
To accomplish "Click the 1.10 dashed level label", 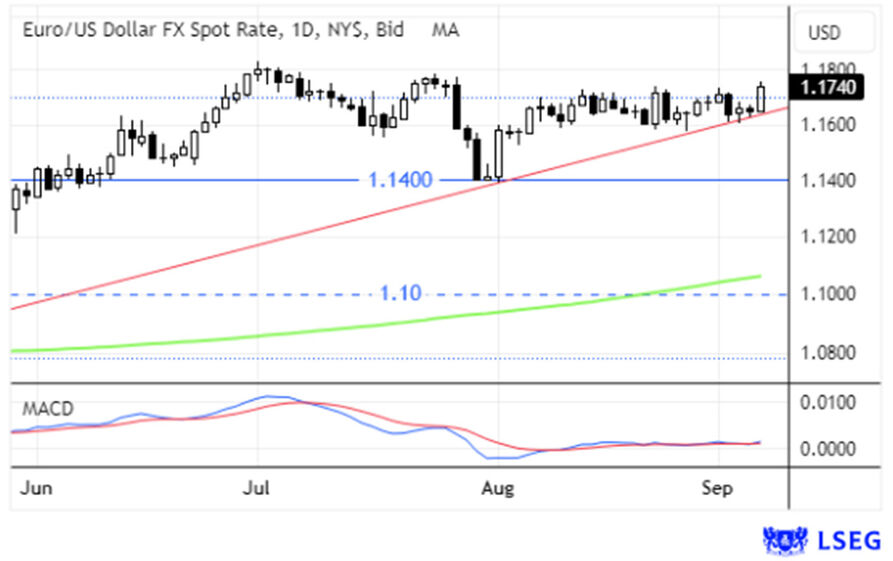I will (400, 293).
